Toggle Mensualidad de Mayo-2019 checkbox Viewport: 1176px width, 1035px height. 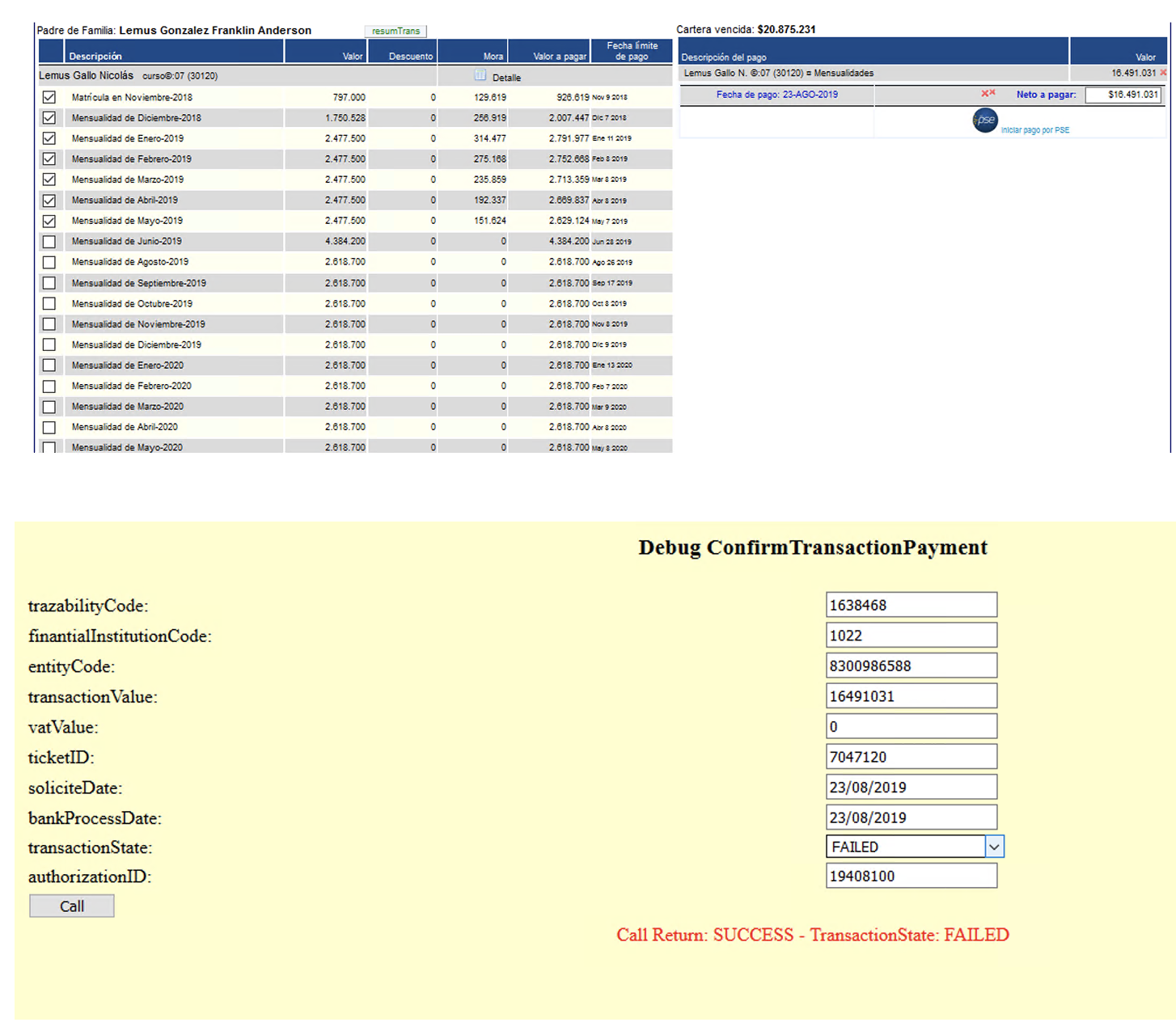[x=49, y=221]
